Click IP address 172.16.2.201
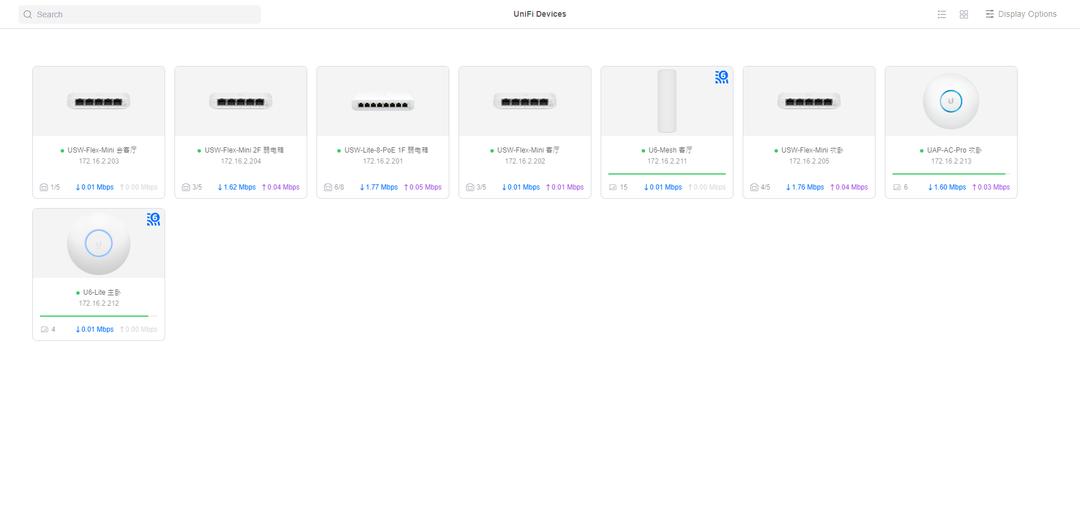The width and height of the screenshot is (1080, 508). (382, 161)
